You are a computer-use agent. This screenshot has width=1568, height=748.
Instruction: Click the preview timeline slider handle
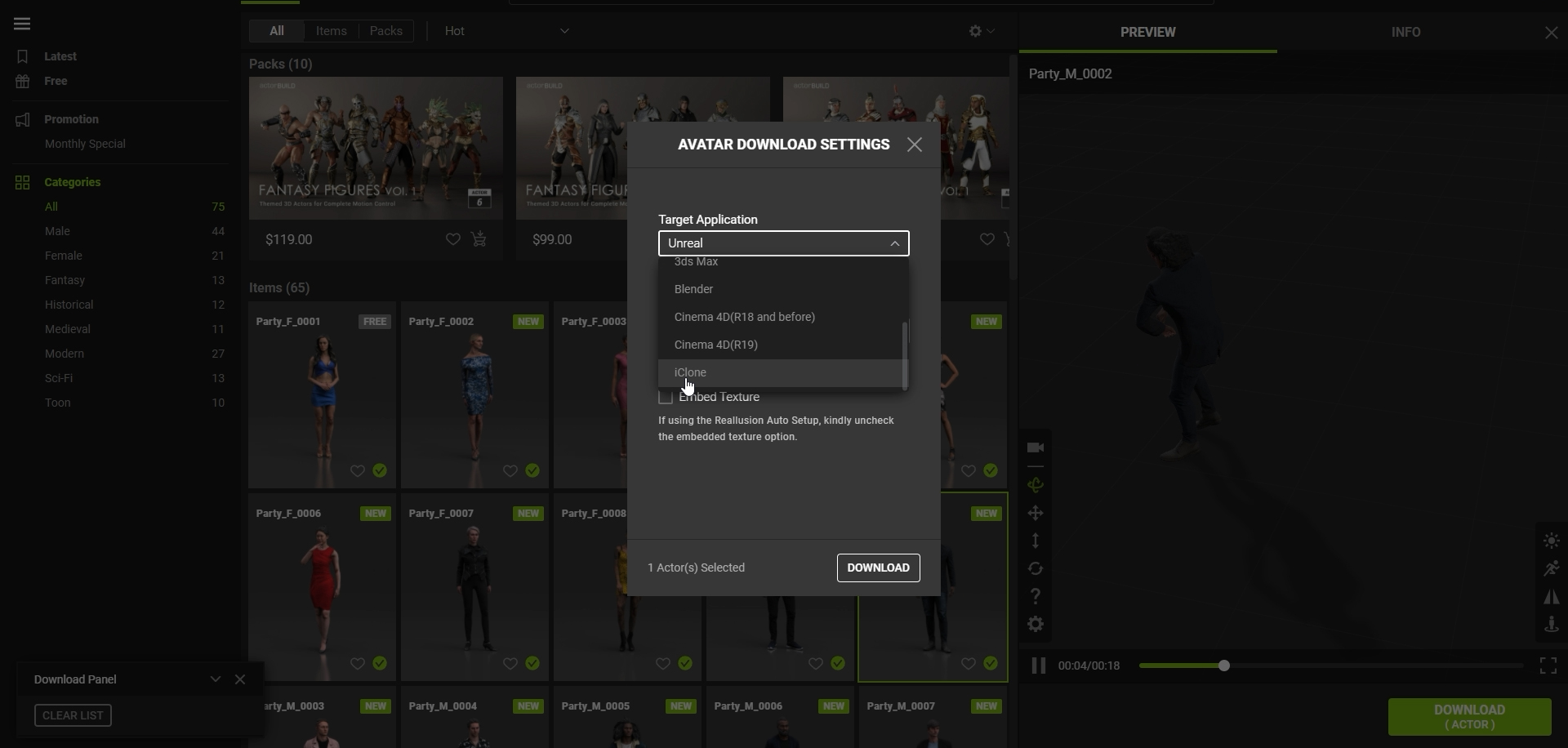(1223, 666)
